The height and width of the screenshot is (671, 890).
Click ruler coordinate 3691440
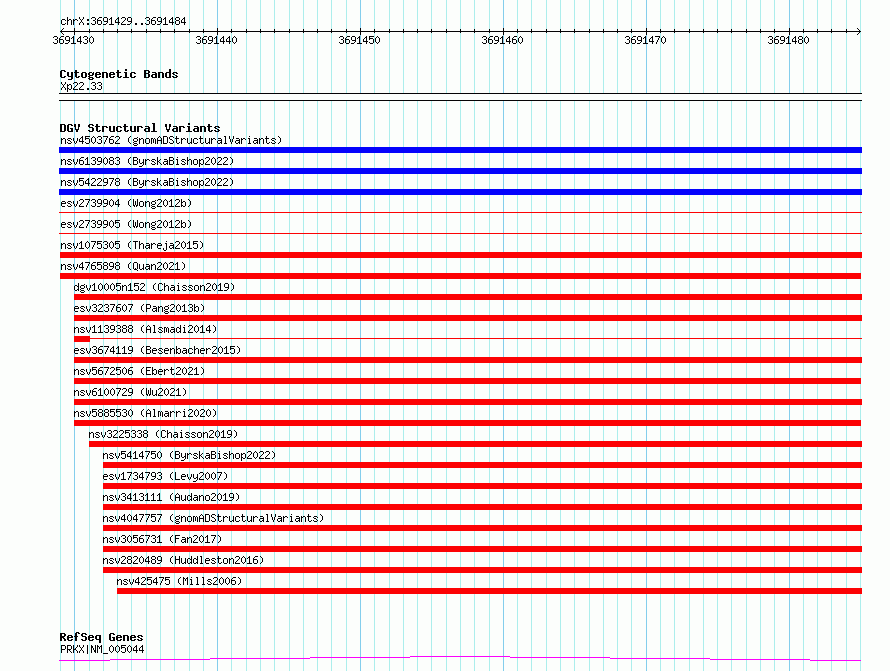coord(216,40)
